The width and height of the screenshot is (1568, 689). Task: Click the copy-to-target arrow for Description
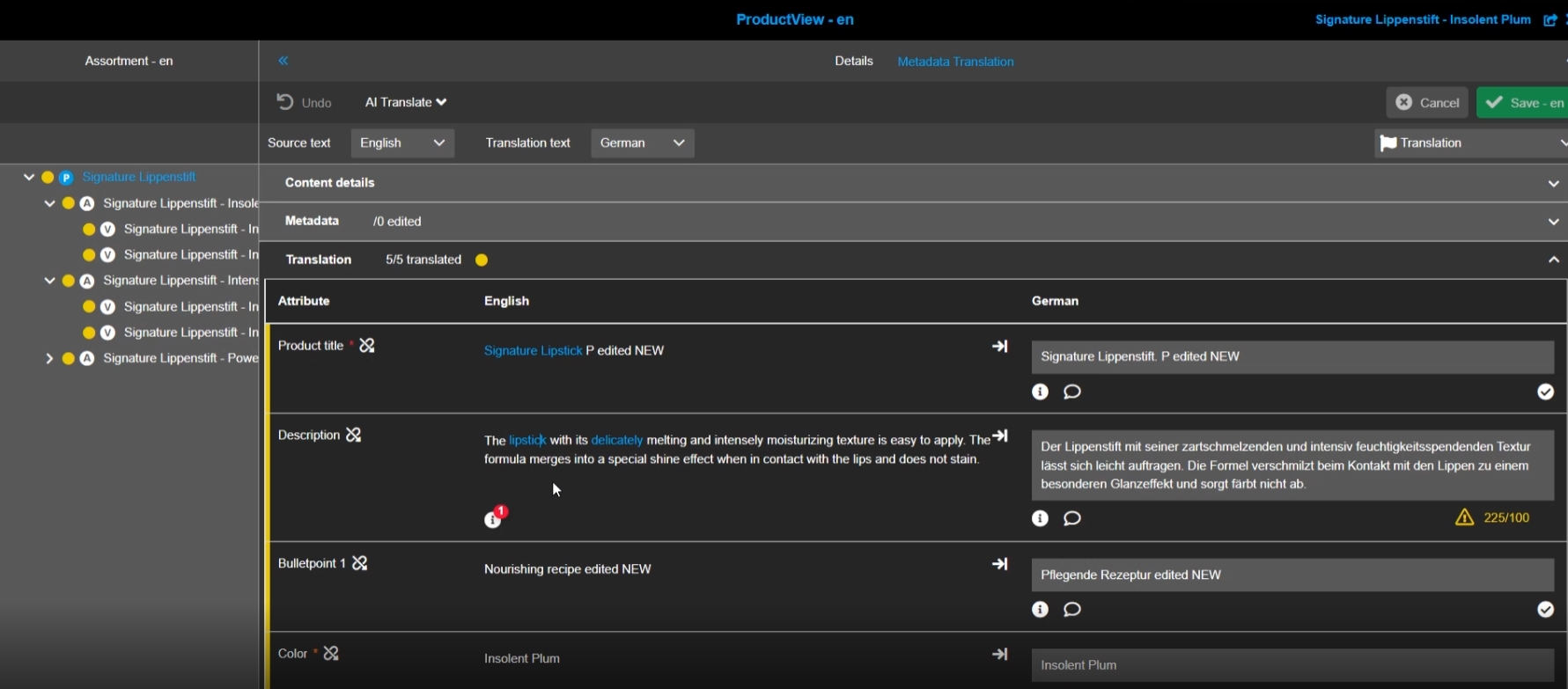[x=1000, y=436]
